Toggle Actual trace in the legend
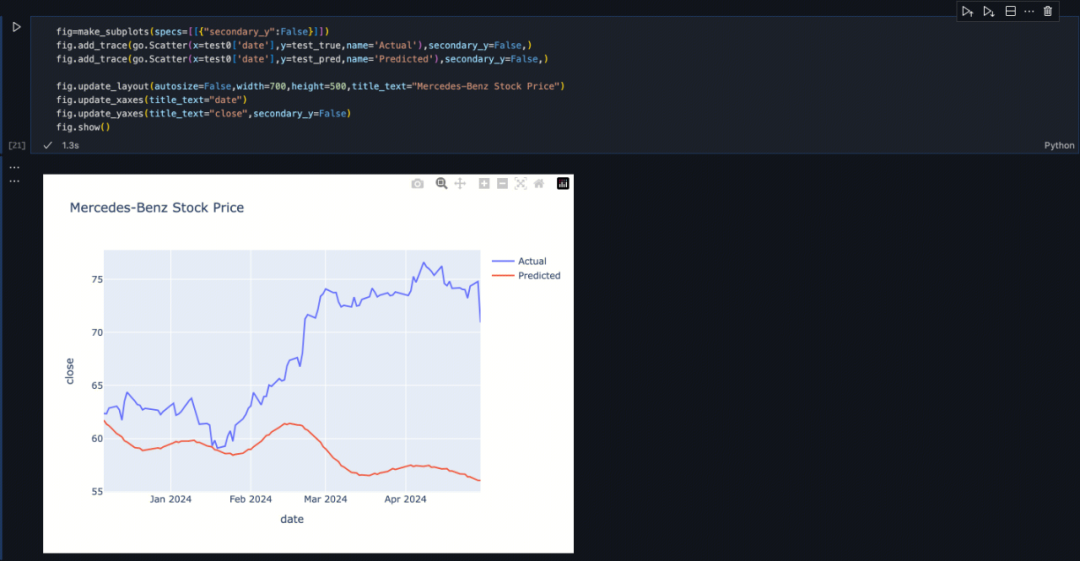This screenshot has width=1080, height=561. [532, 262]
